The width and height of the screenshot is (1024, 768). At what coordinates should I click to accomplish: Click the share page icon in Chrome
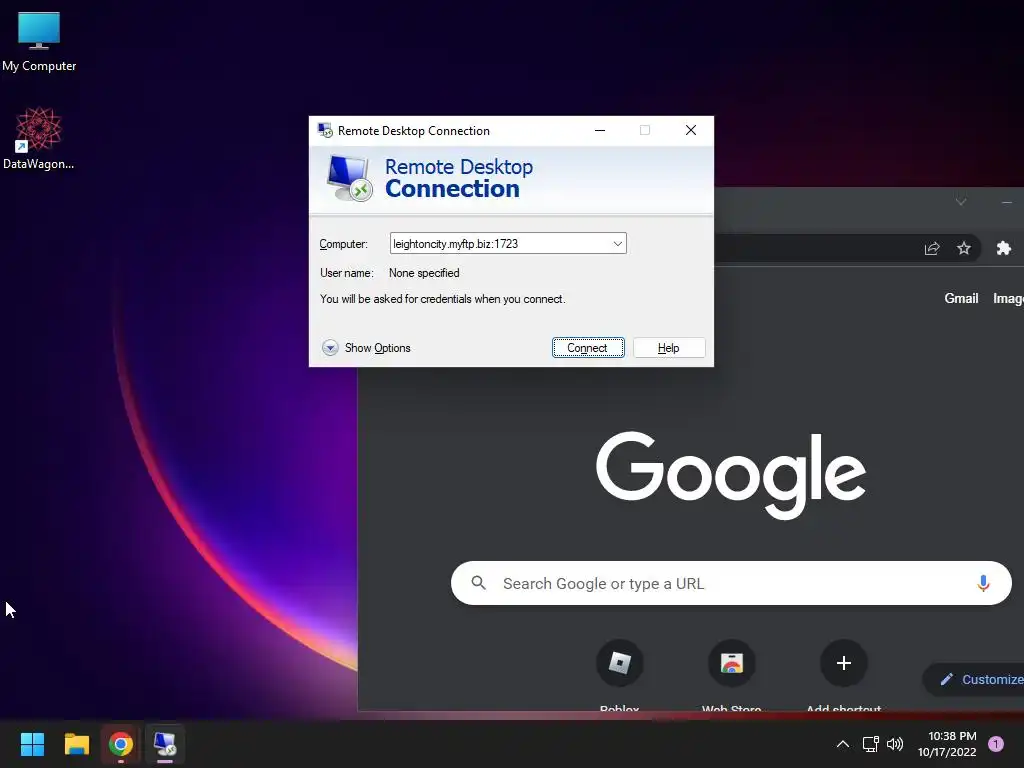[x=932, y=248]
